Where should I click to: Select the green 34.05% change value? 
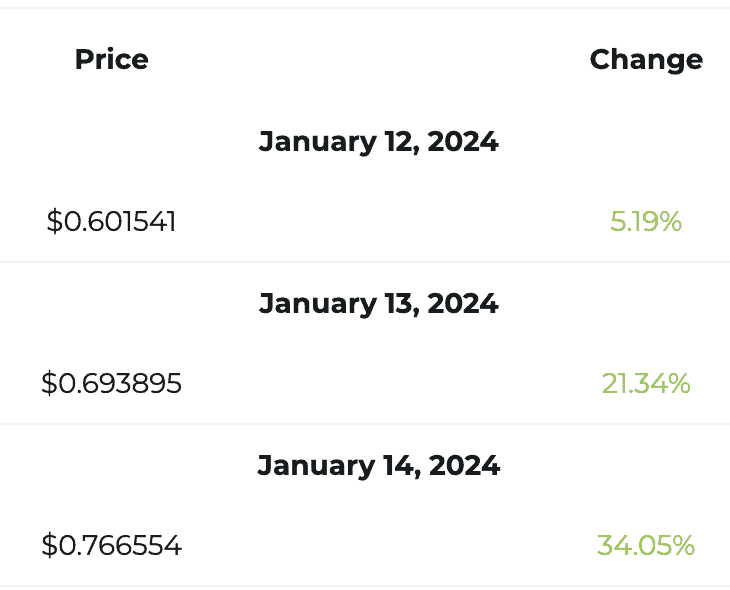coord(646,545)
